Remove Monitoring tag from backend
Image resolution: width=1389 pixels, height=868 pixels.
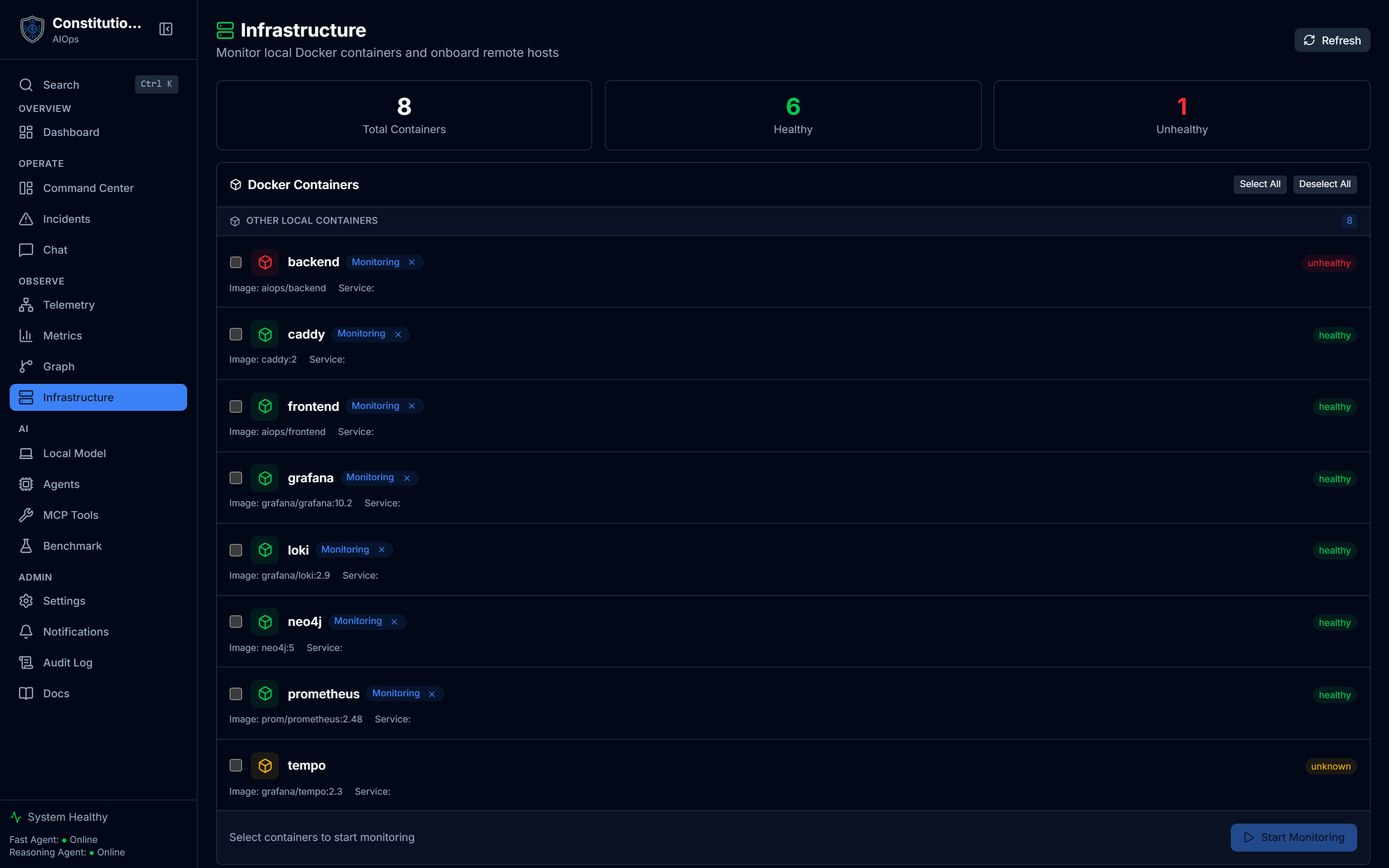click(411, 262)
